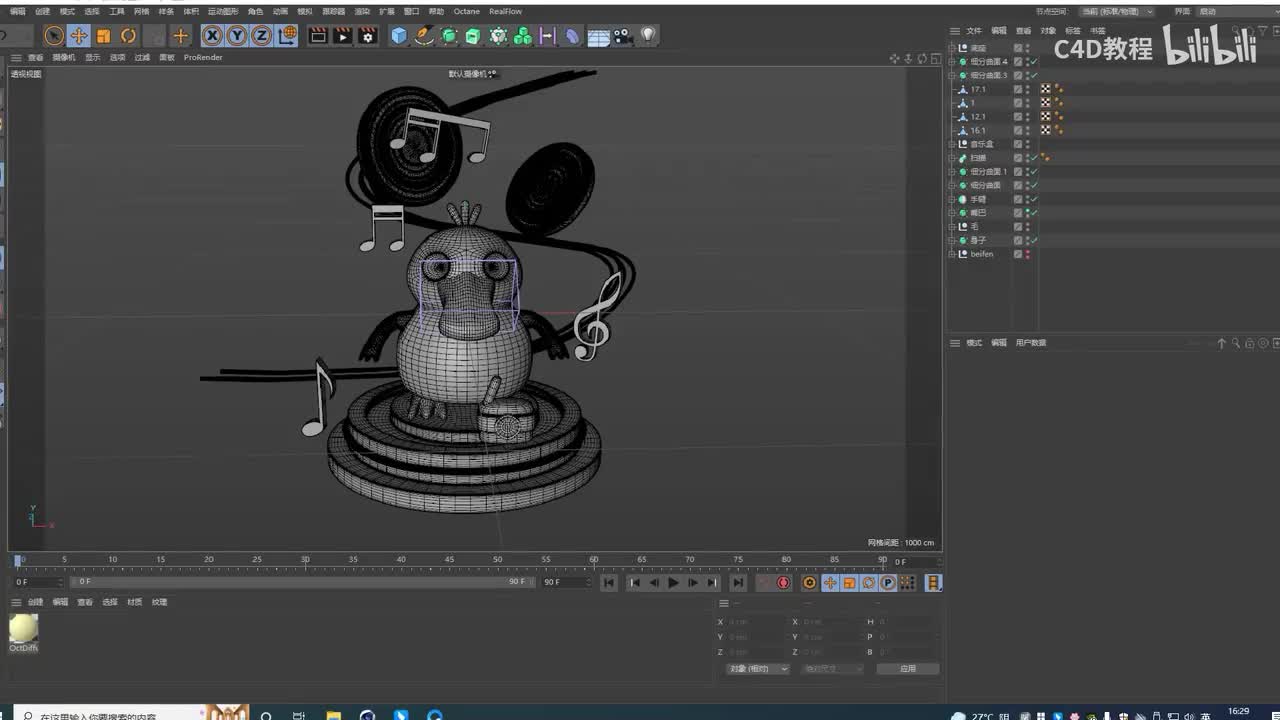Click the light bulb Light object icon

pos(648,36)
